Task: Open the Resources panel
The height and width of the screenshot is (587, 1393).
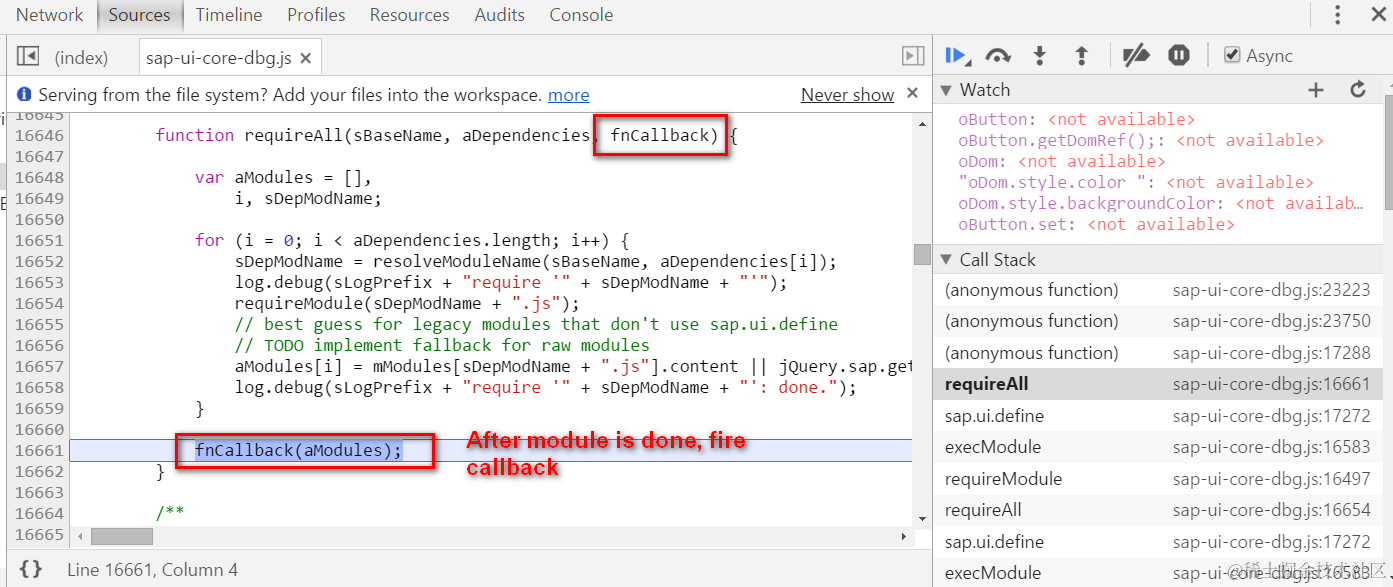Action: point(409,15)
